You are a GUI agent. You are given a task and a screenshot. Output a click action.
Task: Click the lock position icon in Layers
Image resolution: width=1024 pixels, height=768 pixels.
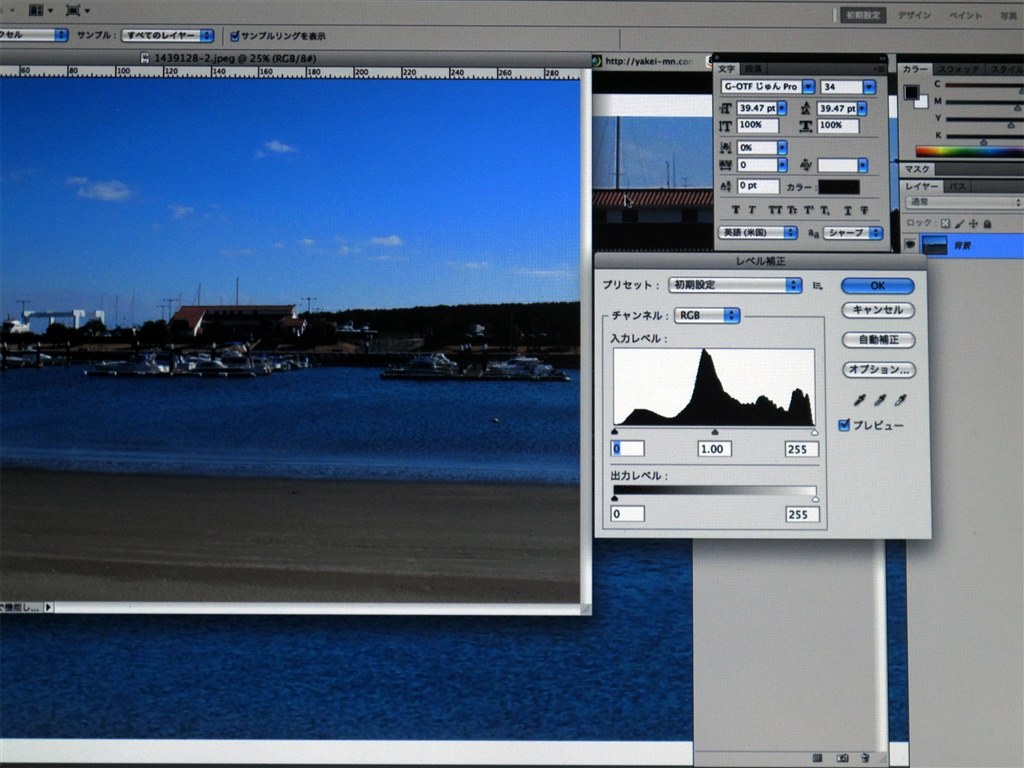(973, 223)
